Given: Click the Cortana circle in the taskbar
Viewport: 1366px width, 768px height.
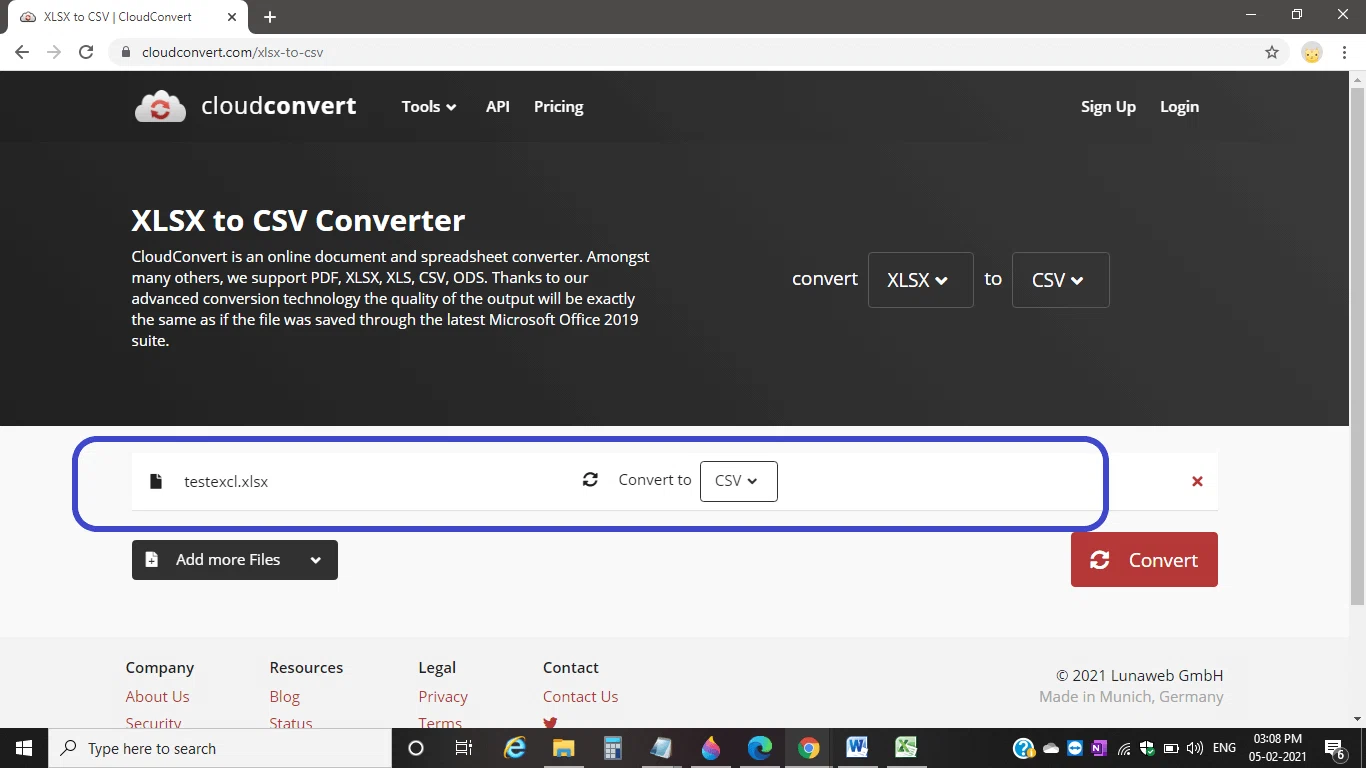Looking at the screenshot, I should 416,748.
